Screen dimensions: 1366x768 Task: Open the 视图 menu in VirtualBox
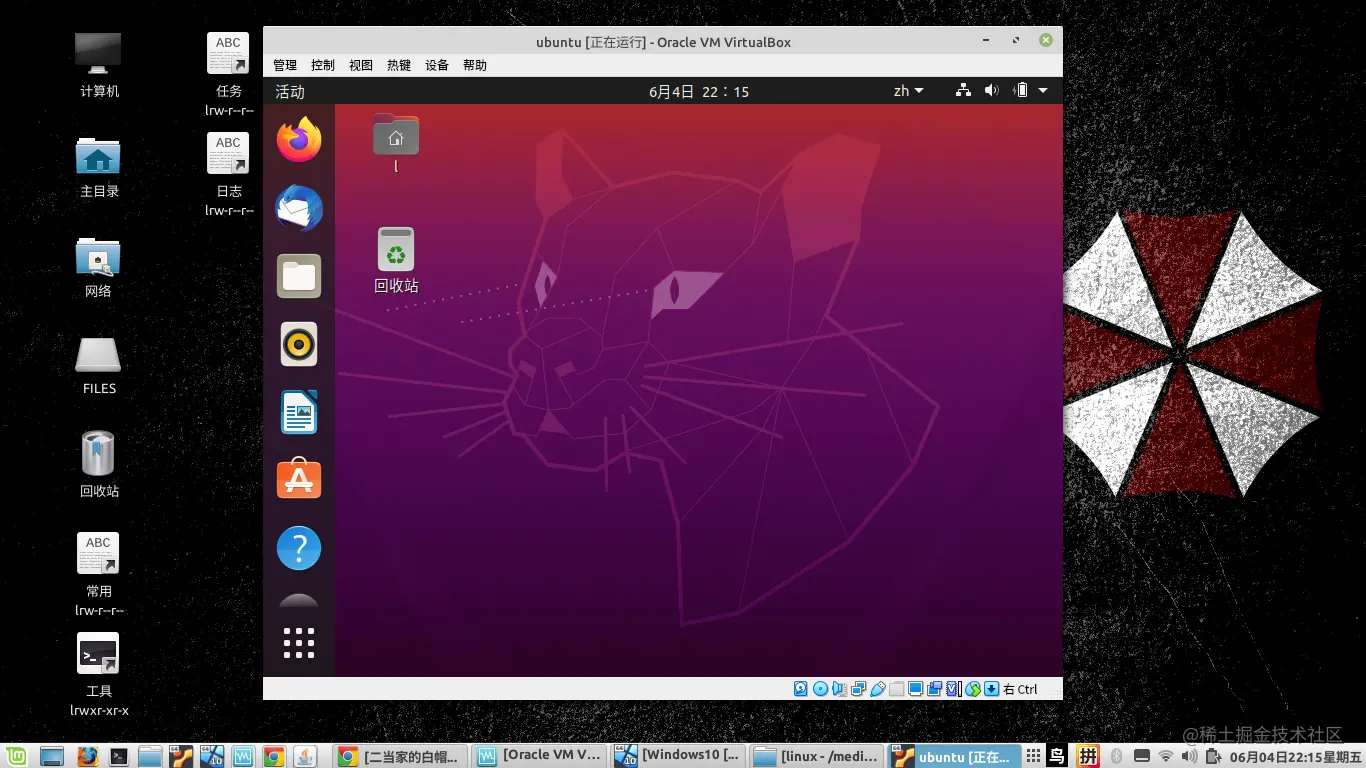(361, 65)
